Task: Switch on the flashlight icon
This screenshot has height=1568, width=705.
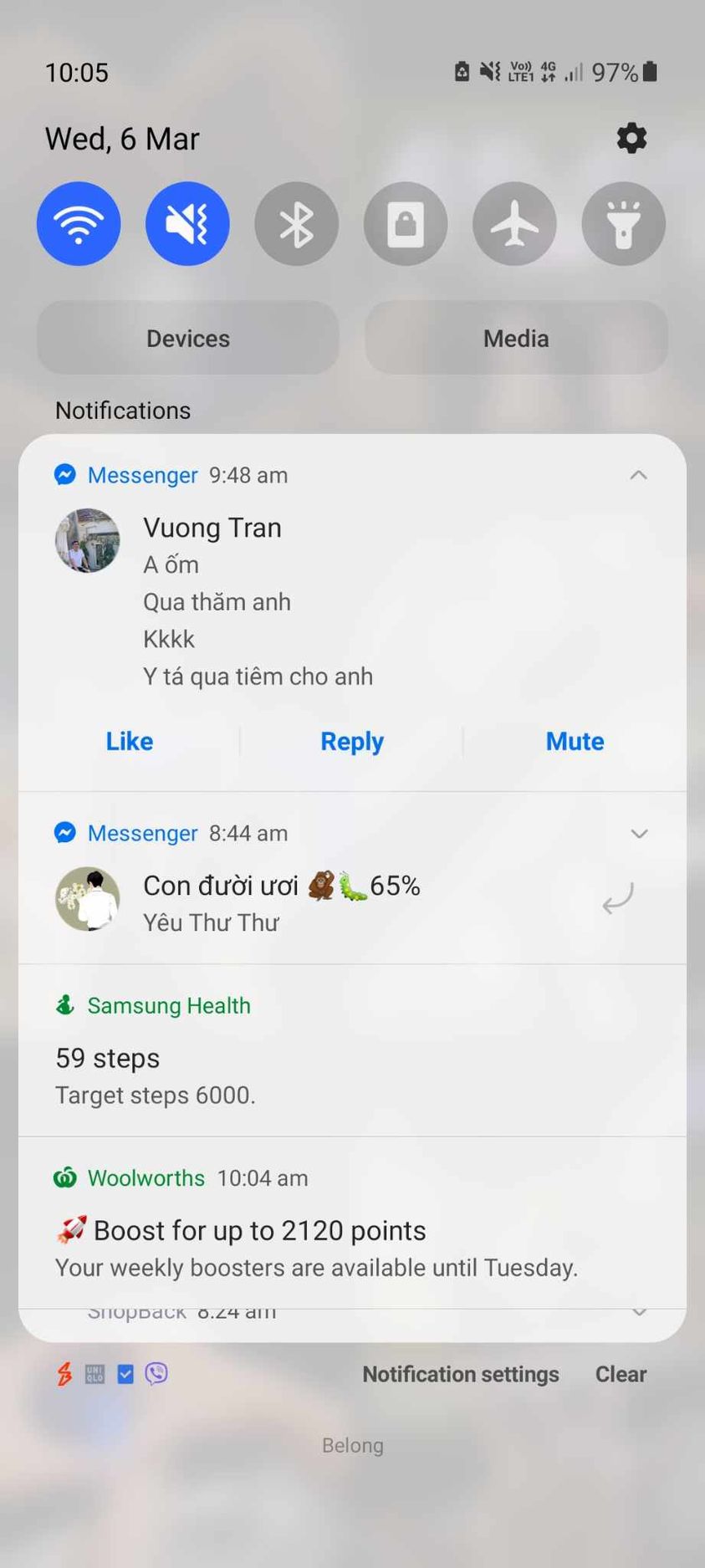Action: tap(624, 223)
